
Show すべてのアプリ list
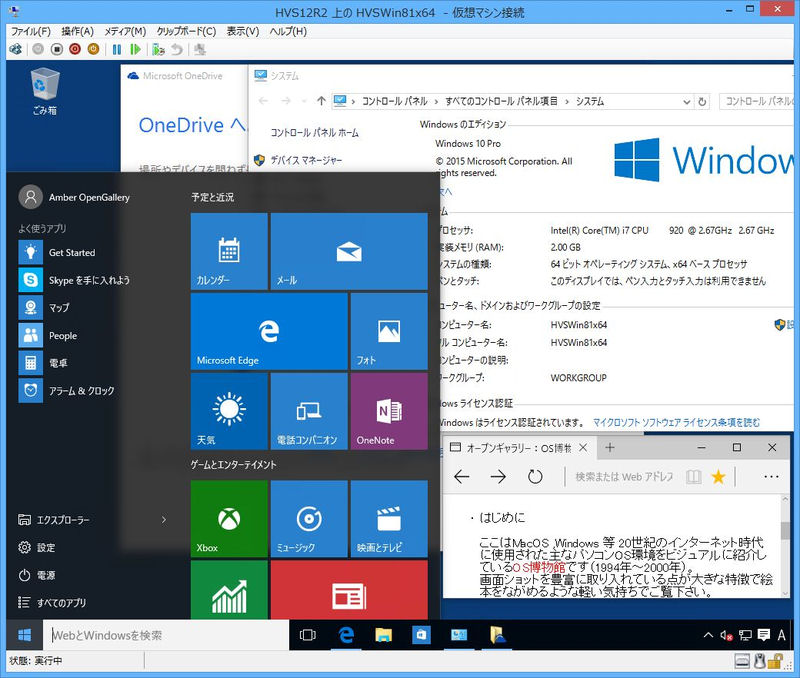pyautogui.click(x=52, y=602)
